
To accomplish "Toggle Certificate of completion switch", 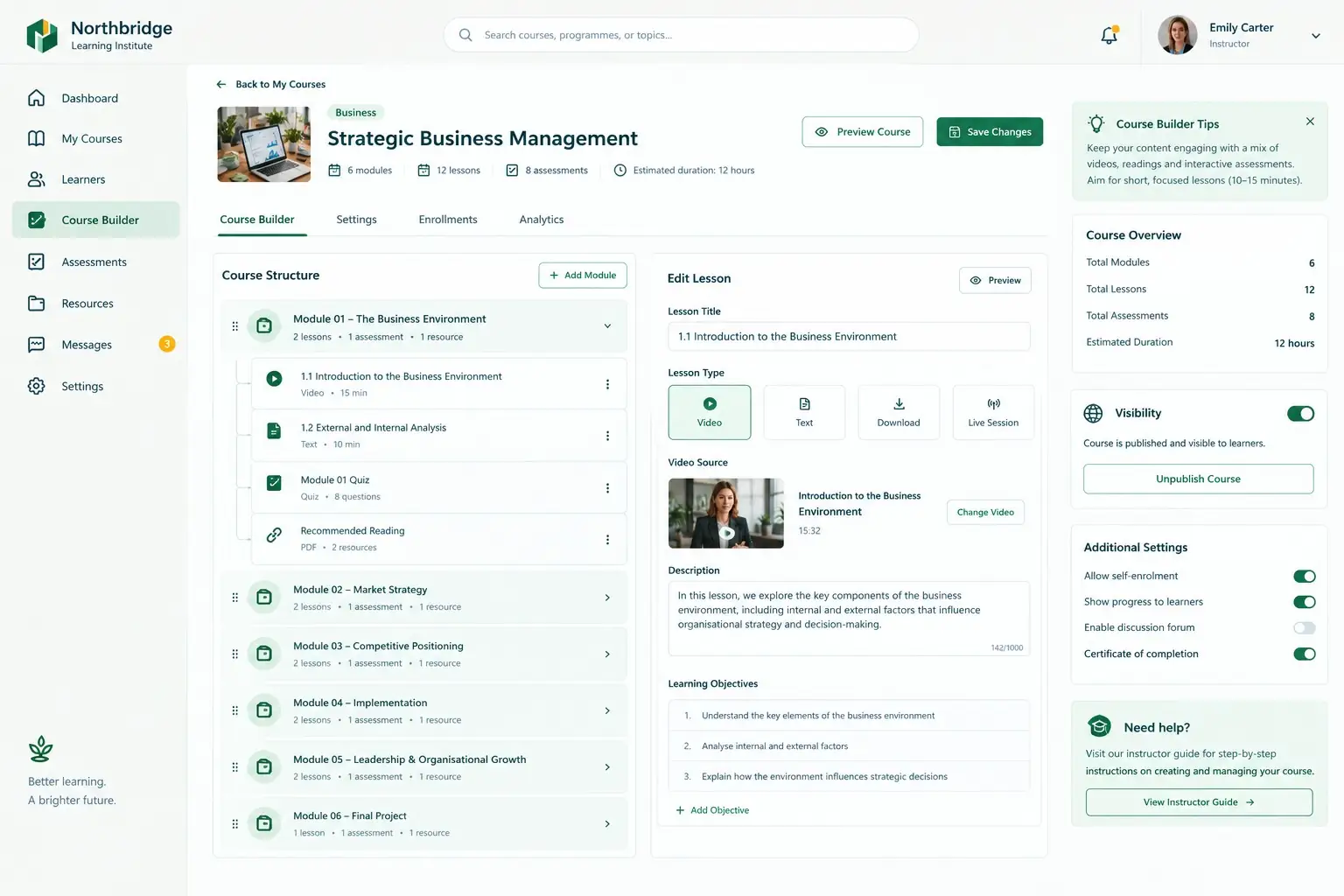I will 1304,654.
